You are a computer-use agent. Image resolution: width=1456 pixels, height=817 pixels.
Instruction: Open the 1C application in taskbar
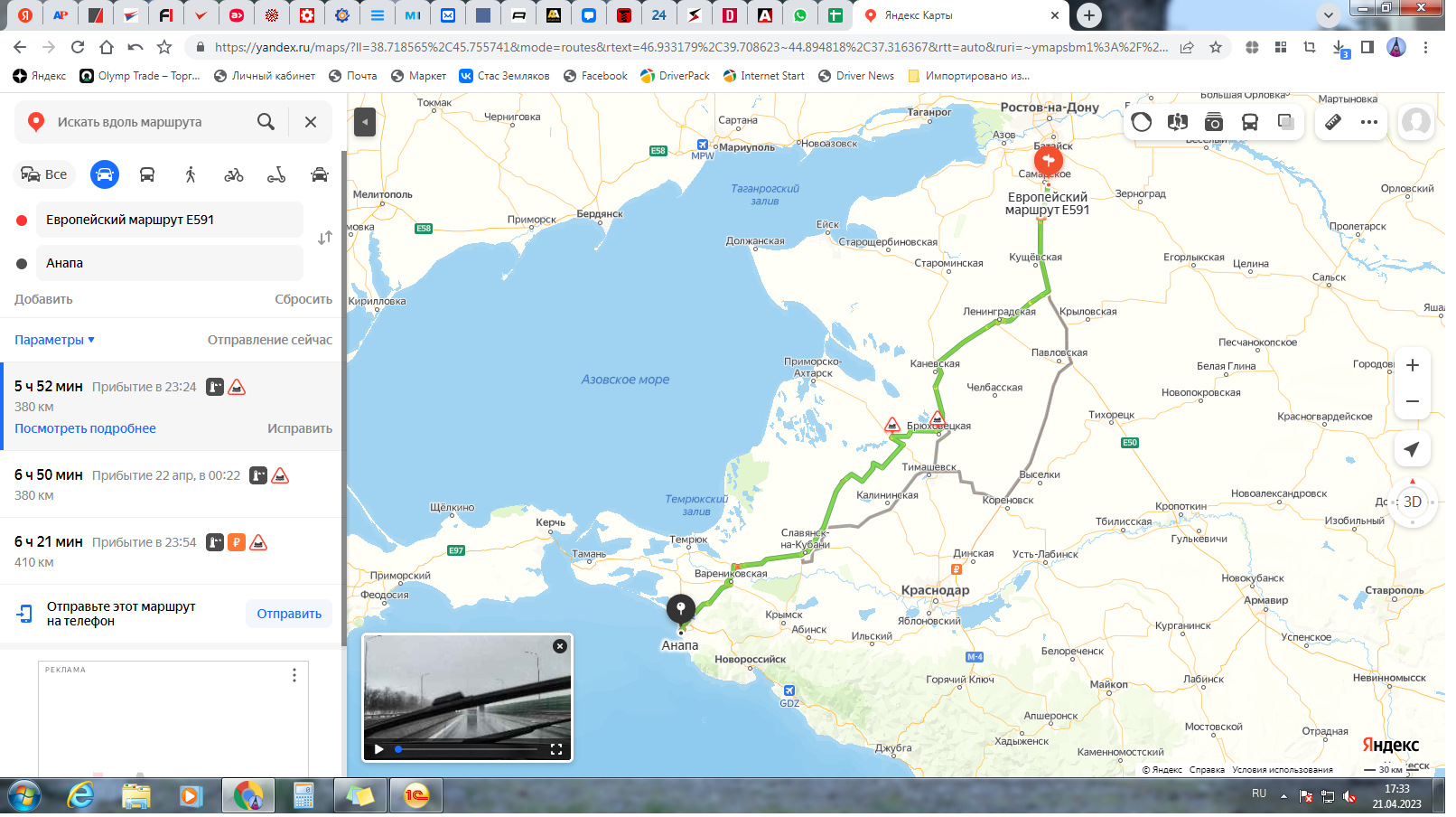(x=416, y=796)
